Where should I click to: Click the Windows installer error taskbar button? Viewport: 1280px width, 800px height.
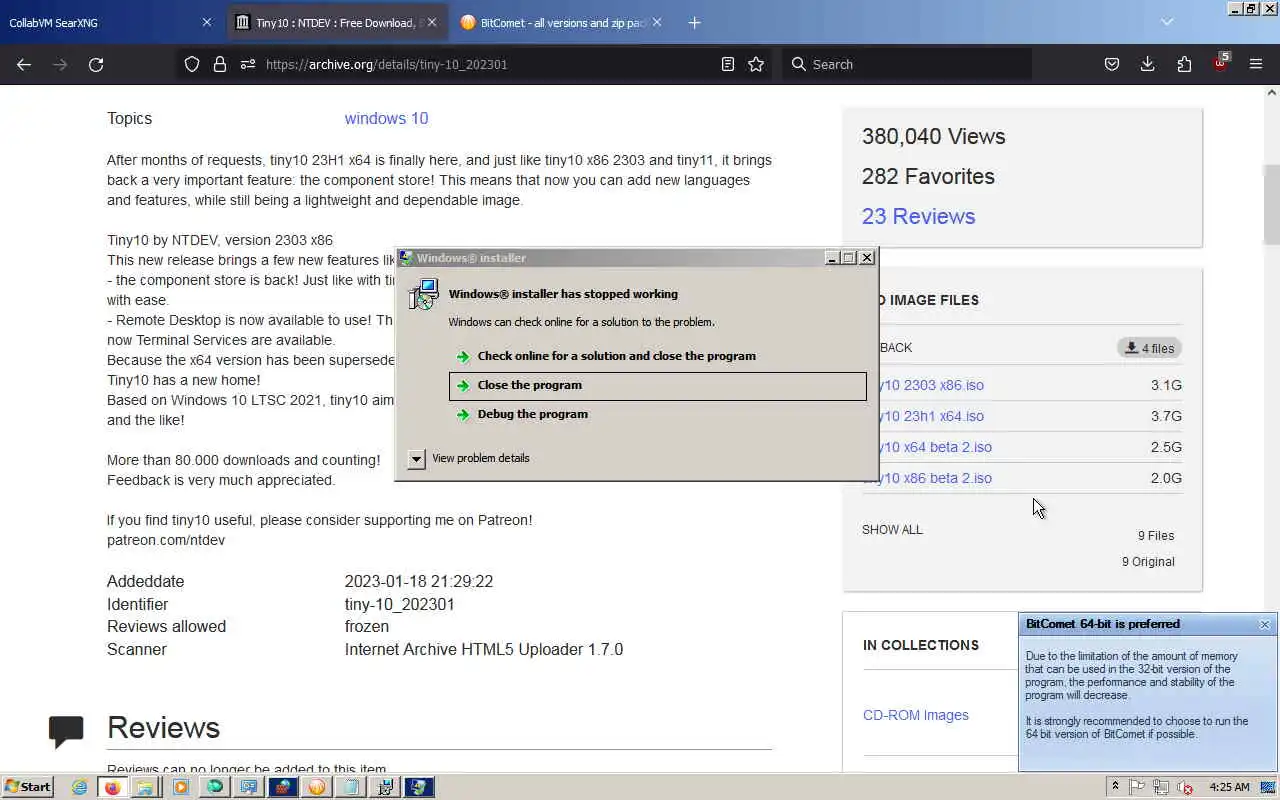click(x=419, y=787)
